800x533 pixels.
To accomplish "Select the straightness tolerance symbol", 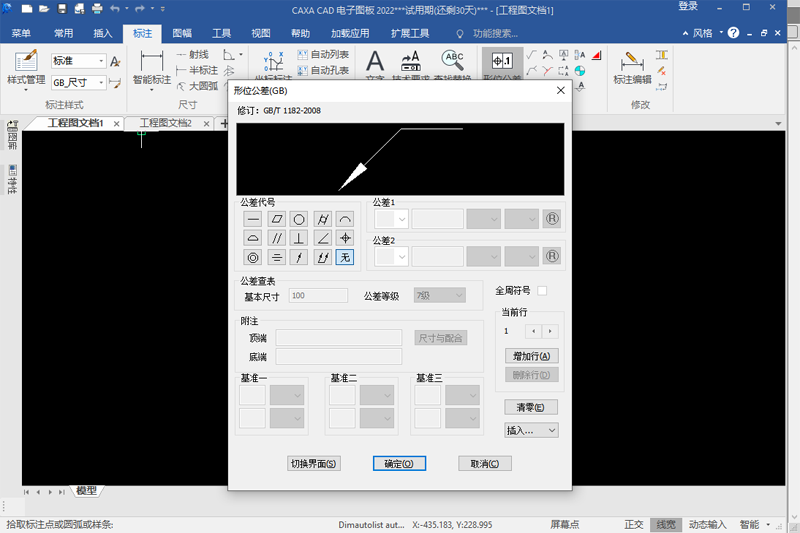I will click(253, 219).
